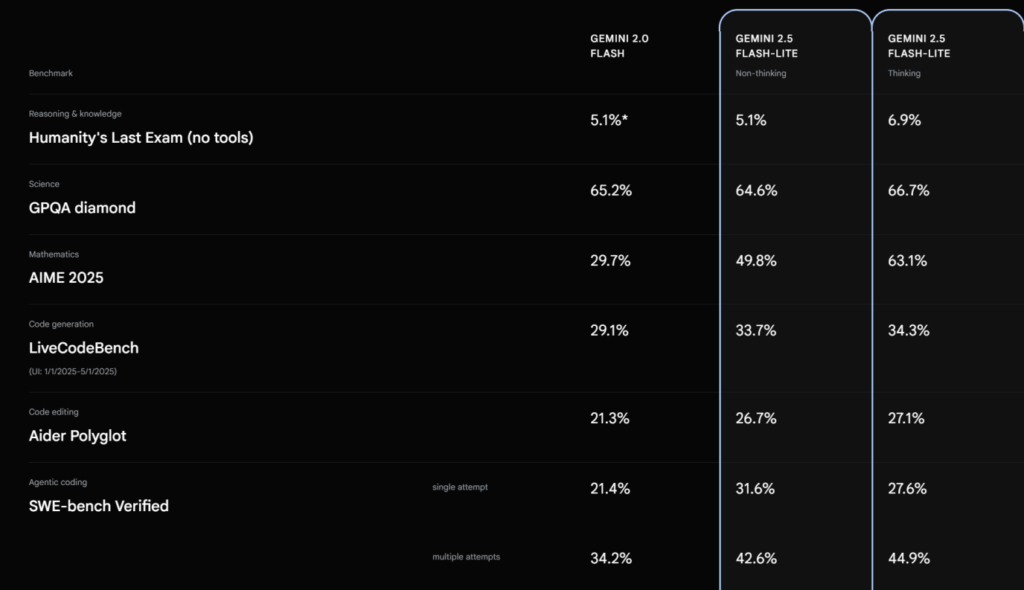Click the single attempt label
This screenshot has width=1024, height=590.
460,487
